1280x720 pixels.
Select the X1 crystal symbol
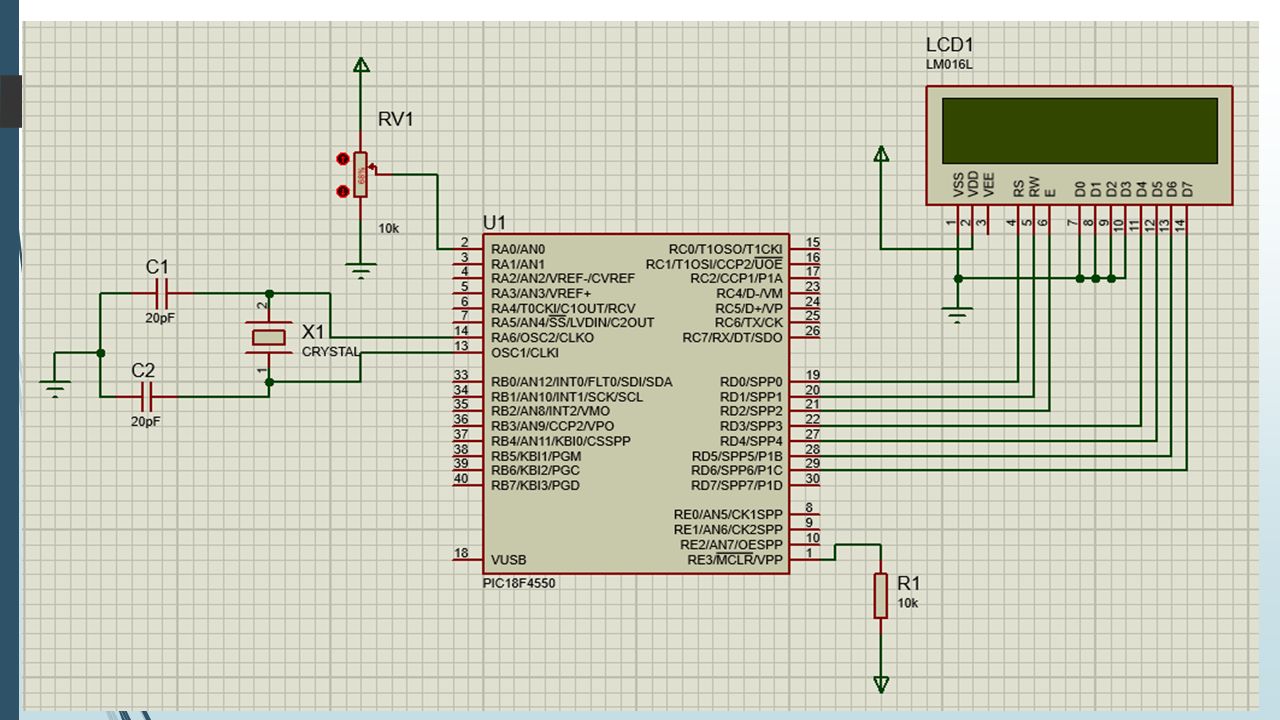click(268, 337)
